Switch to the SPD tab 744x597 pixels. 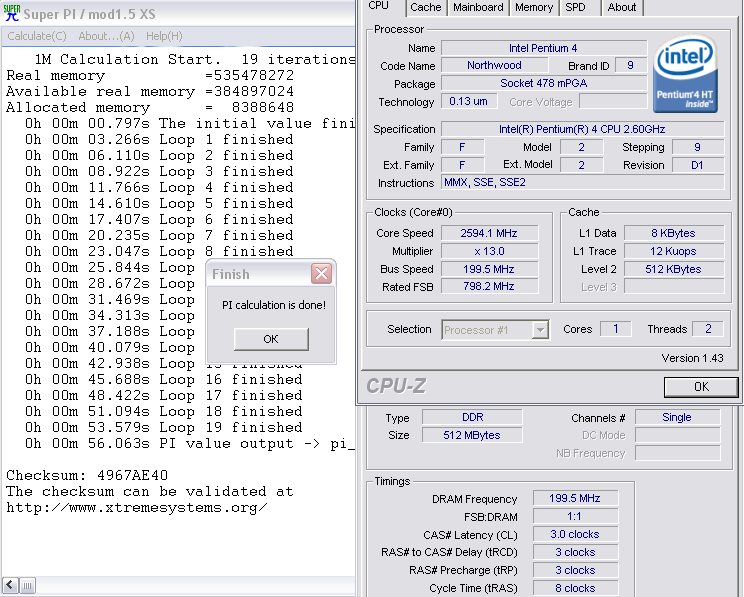(x=575, y=7)
